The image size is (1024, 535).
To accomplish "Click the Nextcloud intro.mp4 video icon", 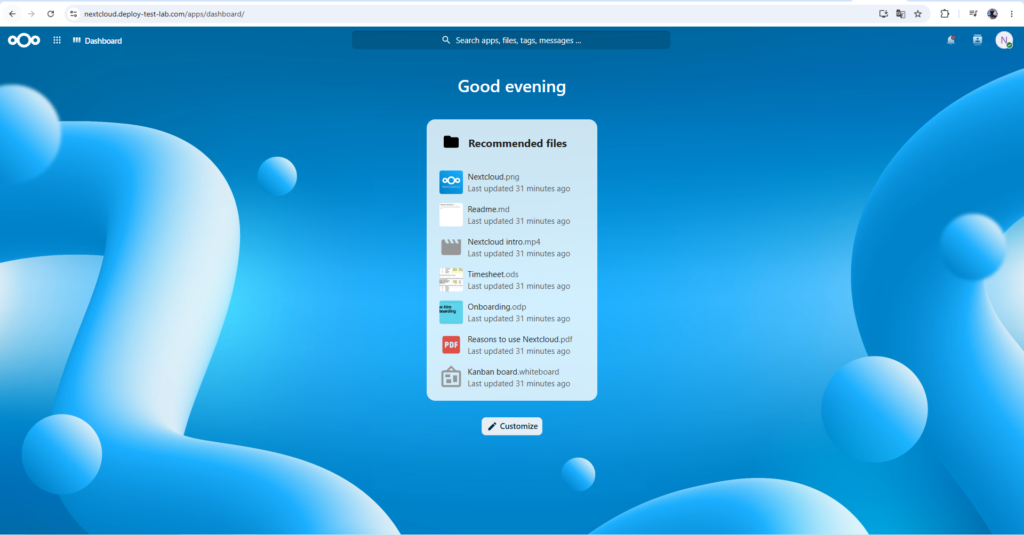I will tap(451, 248).
